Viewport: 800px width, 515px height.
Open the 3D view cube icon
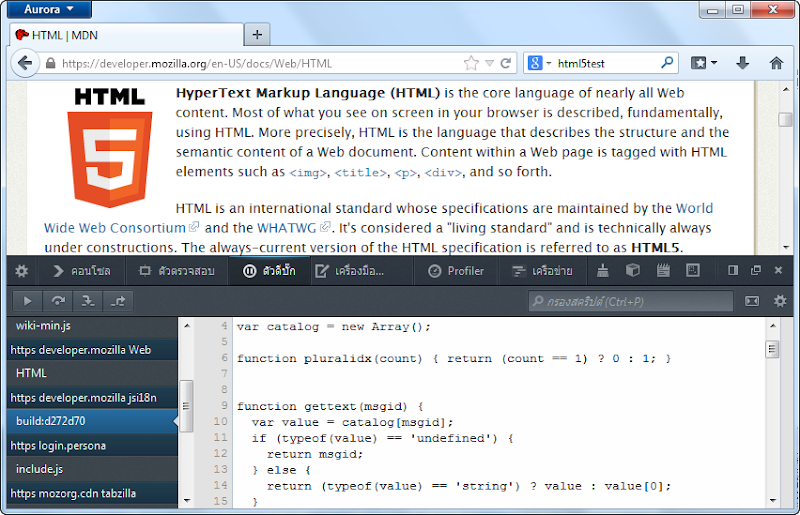(633, 271)
